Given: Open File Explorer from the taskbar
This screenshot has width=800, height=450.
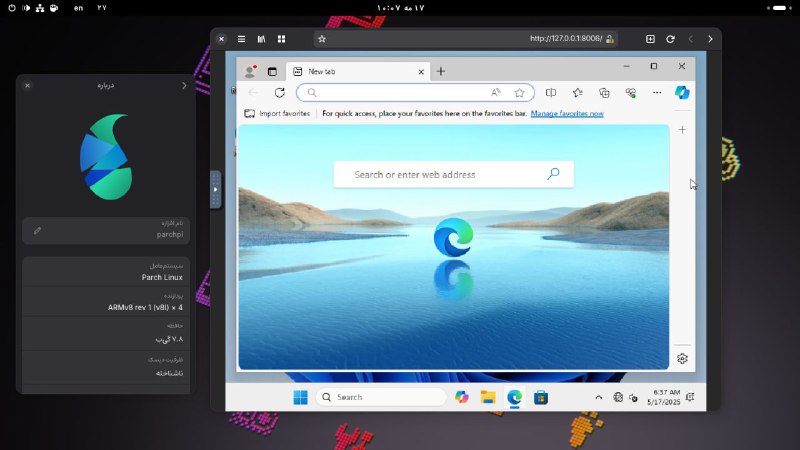Looking at the screenshot, I should tap(488, 397).
